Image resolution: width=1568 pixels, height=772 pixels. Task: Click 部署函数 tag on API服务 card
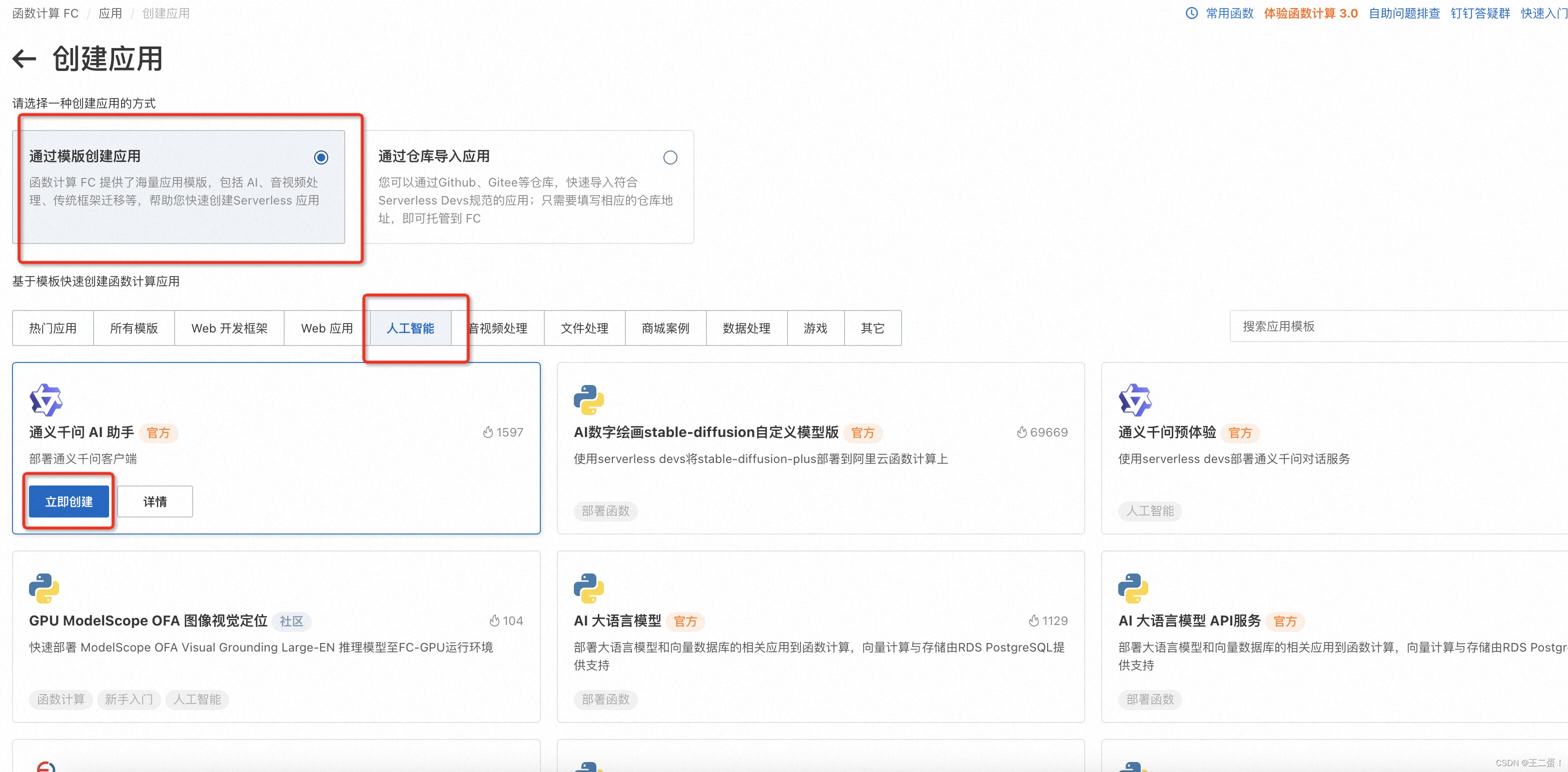point(1150,699)
